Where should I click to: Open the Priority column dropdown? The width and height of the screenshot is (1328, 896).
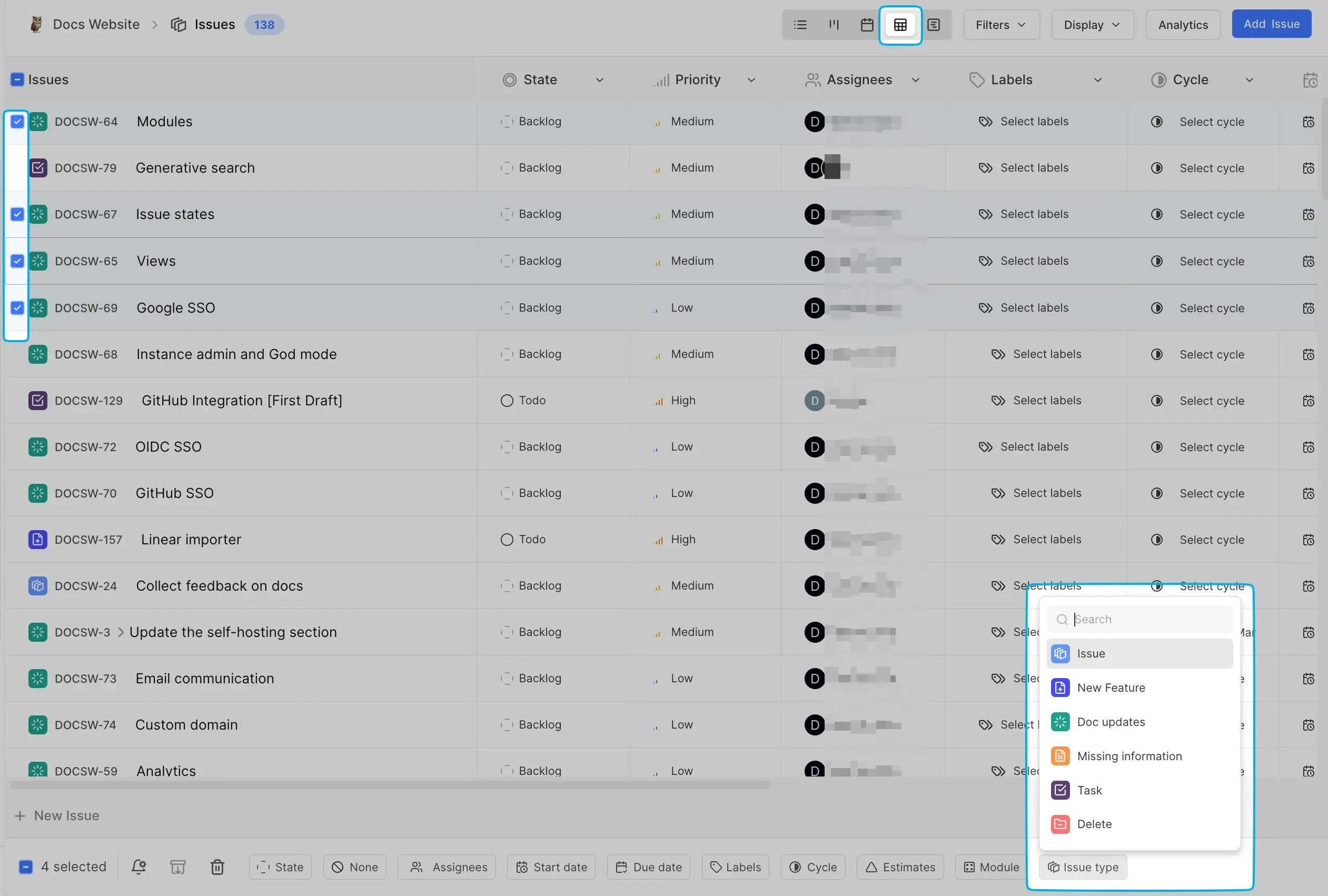[751, 79]
